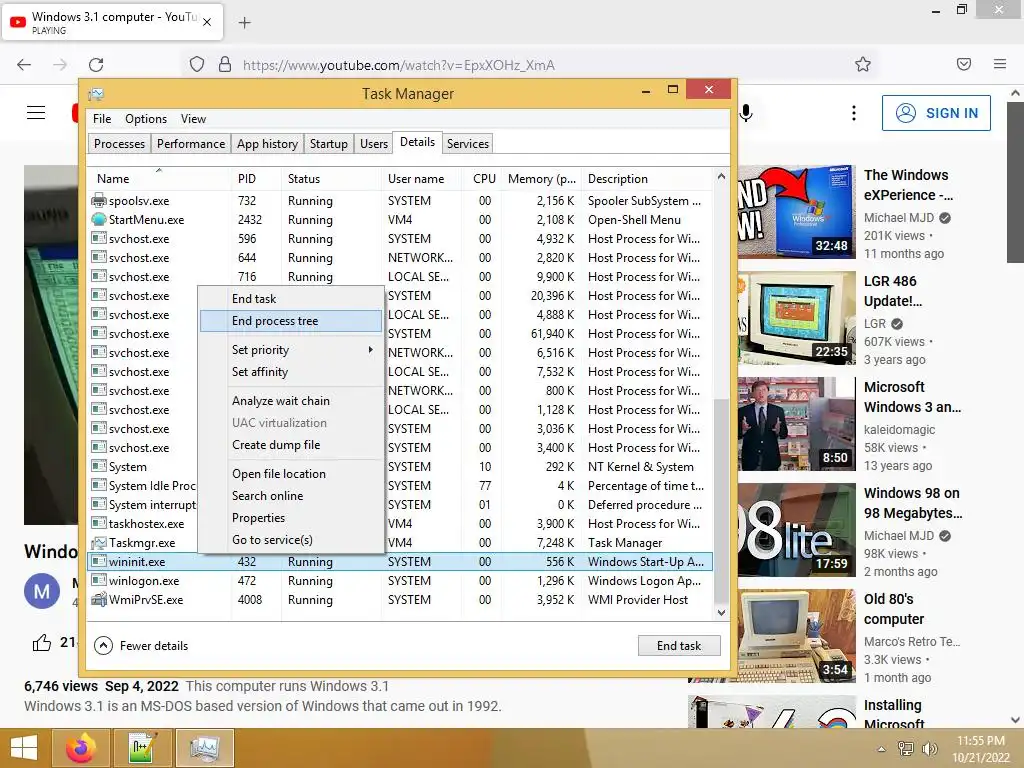The height and width of the screenshot is (768, 1024).
Task: Select Open file location
Action: (x=291, y=473)
